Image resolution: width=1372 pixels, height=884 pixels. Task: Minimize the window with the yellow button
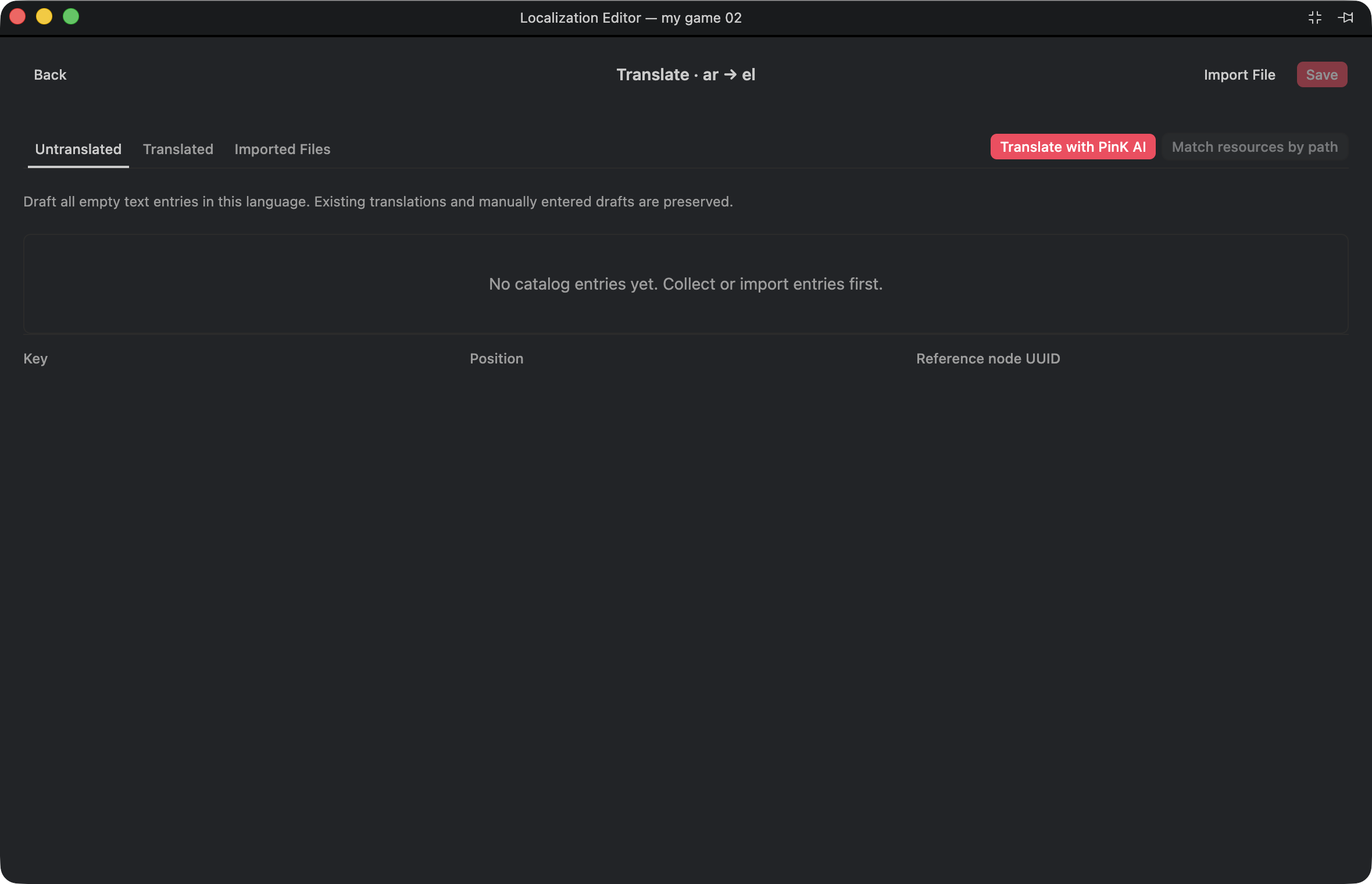tap(44, 17)
